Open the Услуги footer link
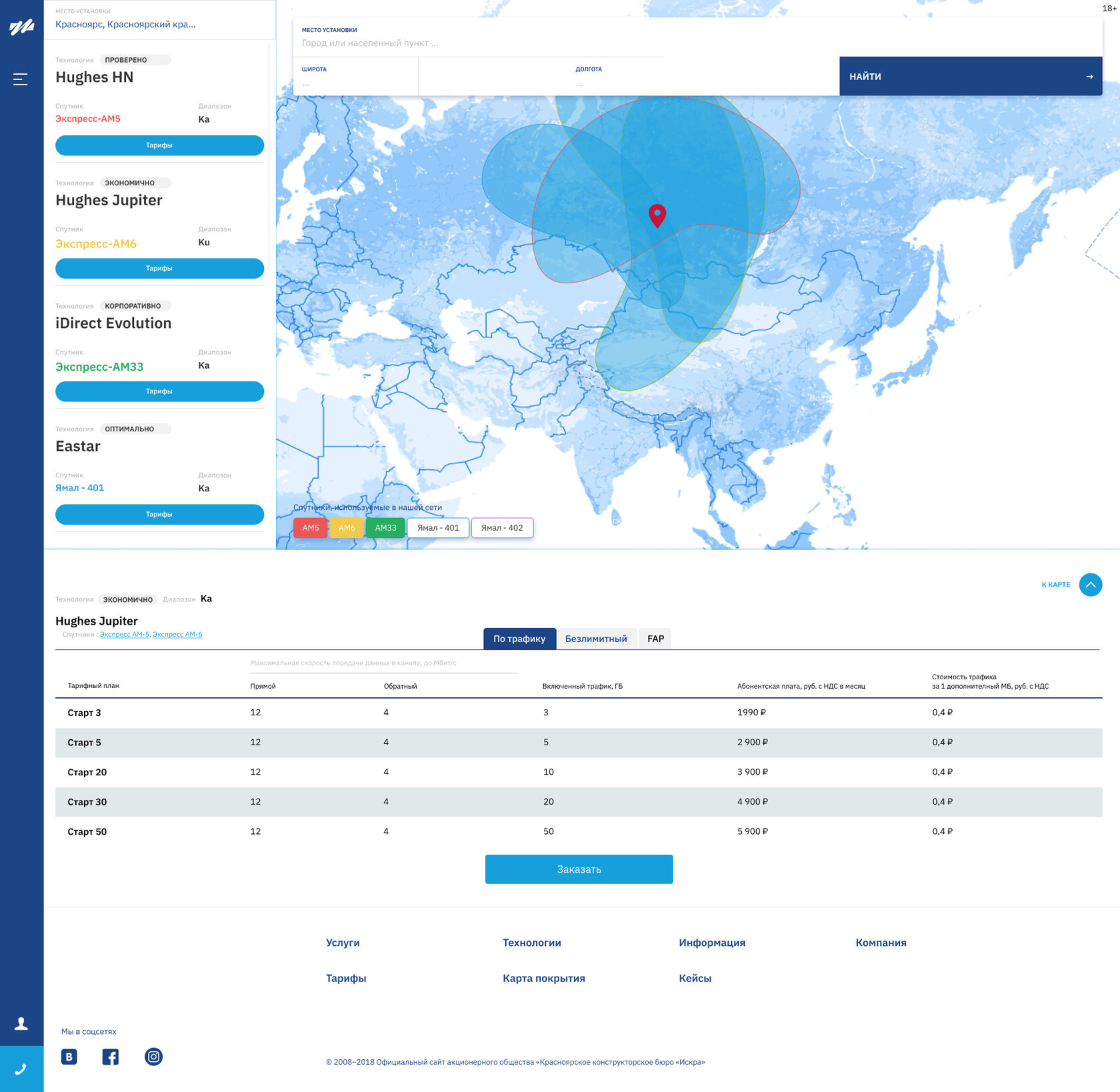 pos(343,943)
